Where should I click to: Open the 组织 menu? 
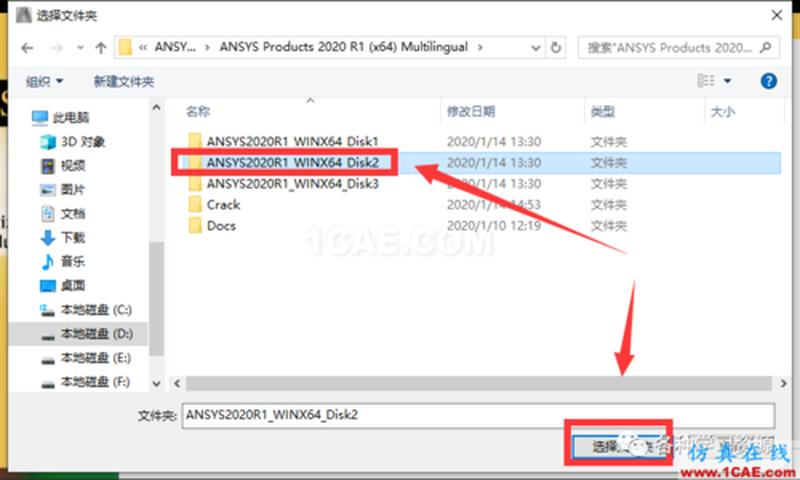[44, 81]
